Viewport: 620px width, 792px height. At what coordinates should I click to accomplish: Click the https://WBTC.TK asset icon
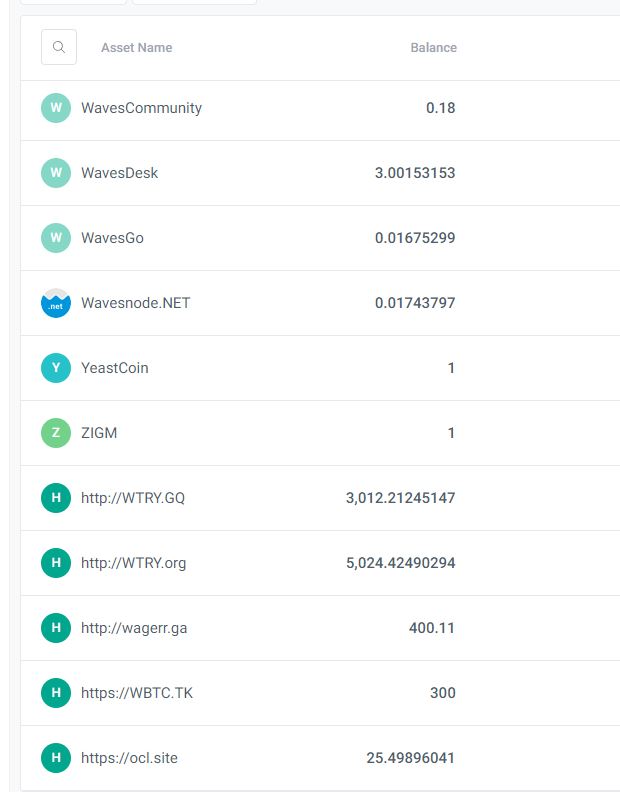[56, 693]
